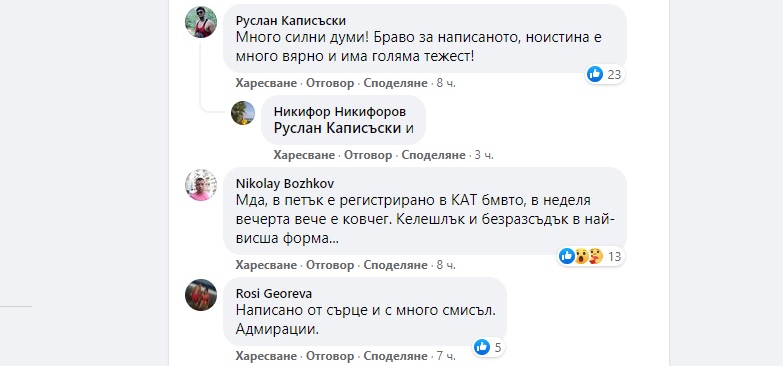Open the Руслан Каписъски author name link

[291, 20]
